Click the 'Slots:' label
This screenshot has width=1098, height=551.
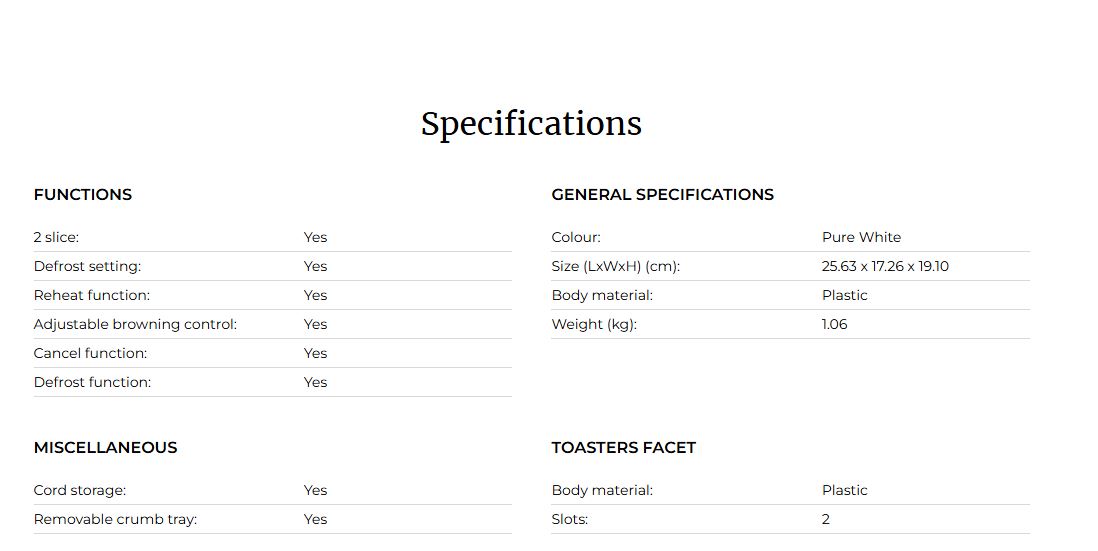569,519
